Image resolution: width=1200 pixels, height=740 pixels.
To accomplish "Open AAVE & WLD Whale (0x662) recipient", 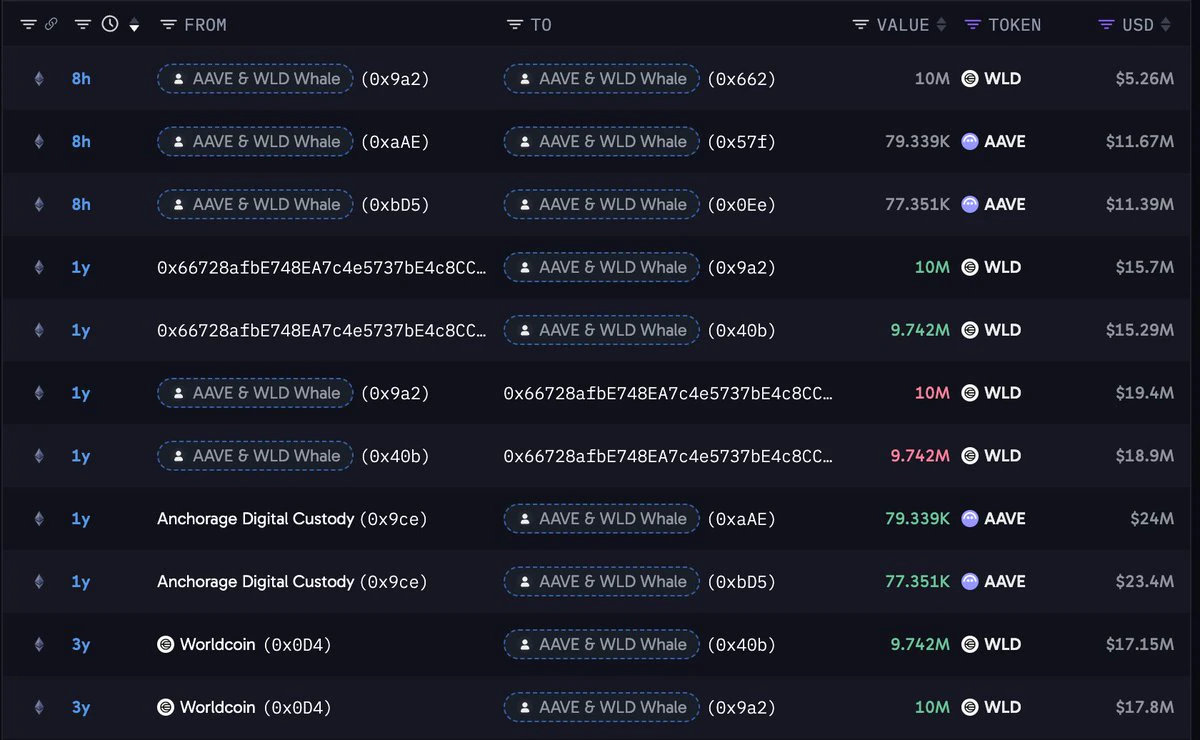I will click(640, 79).
